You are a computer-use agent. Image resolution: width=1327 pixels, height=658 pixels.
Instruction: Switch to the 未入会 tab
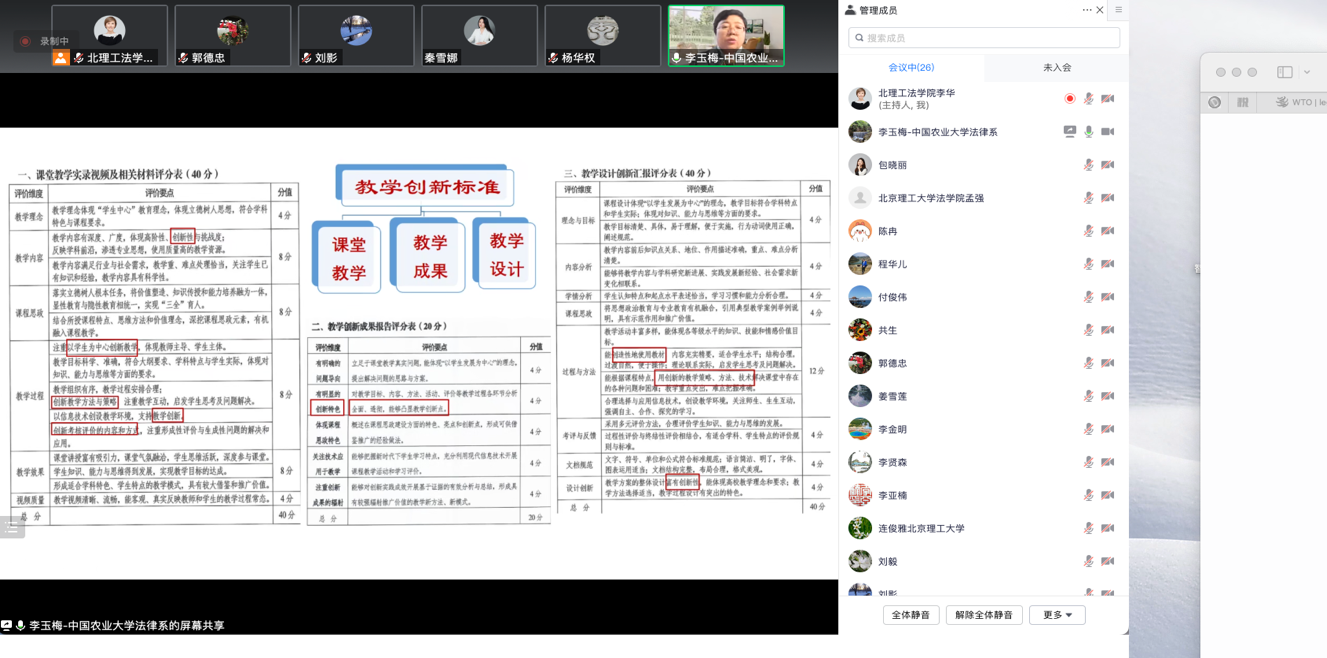pos(1057,67)
